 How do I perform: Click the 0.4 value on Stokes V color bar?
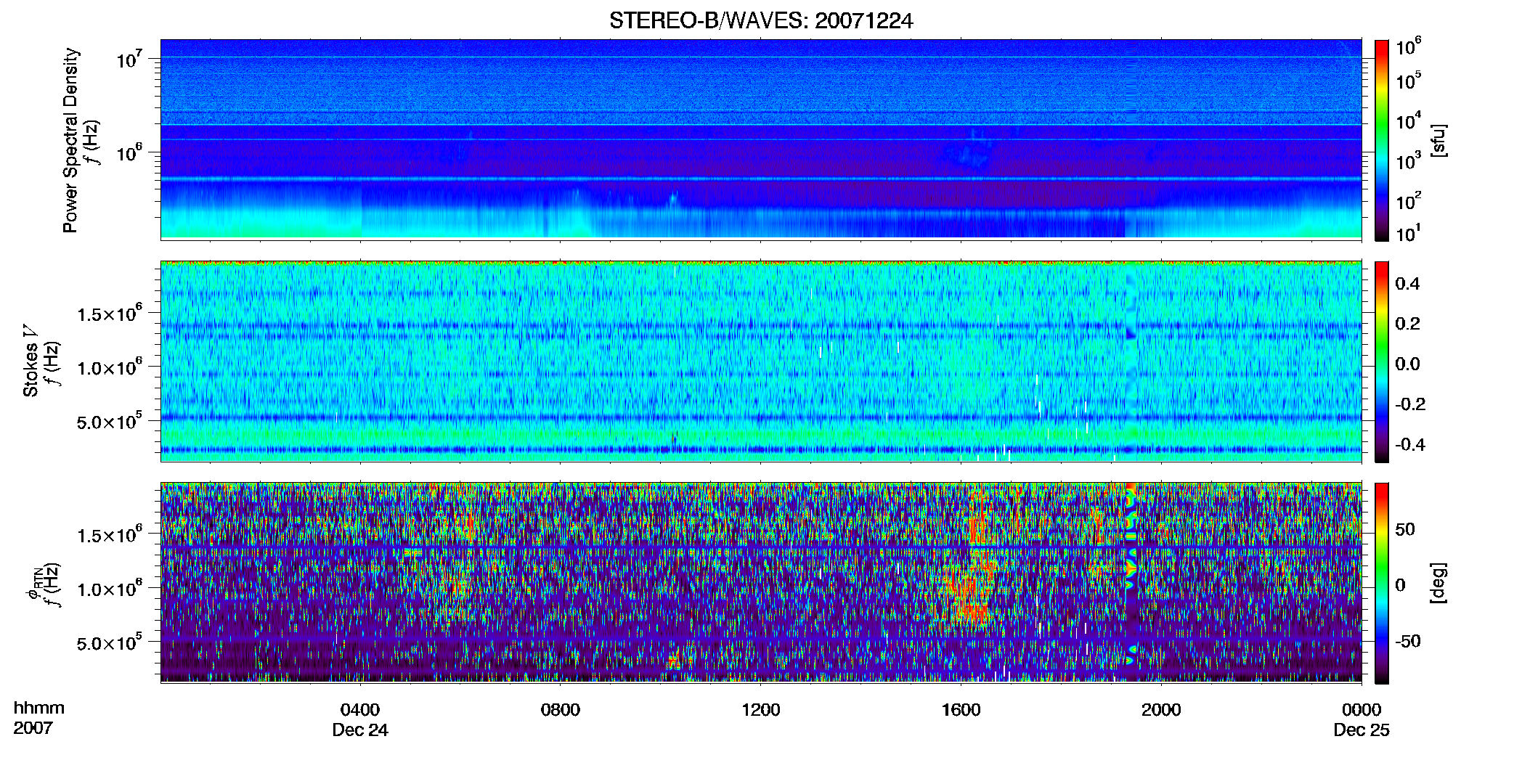coord(1407,284)
